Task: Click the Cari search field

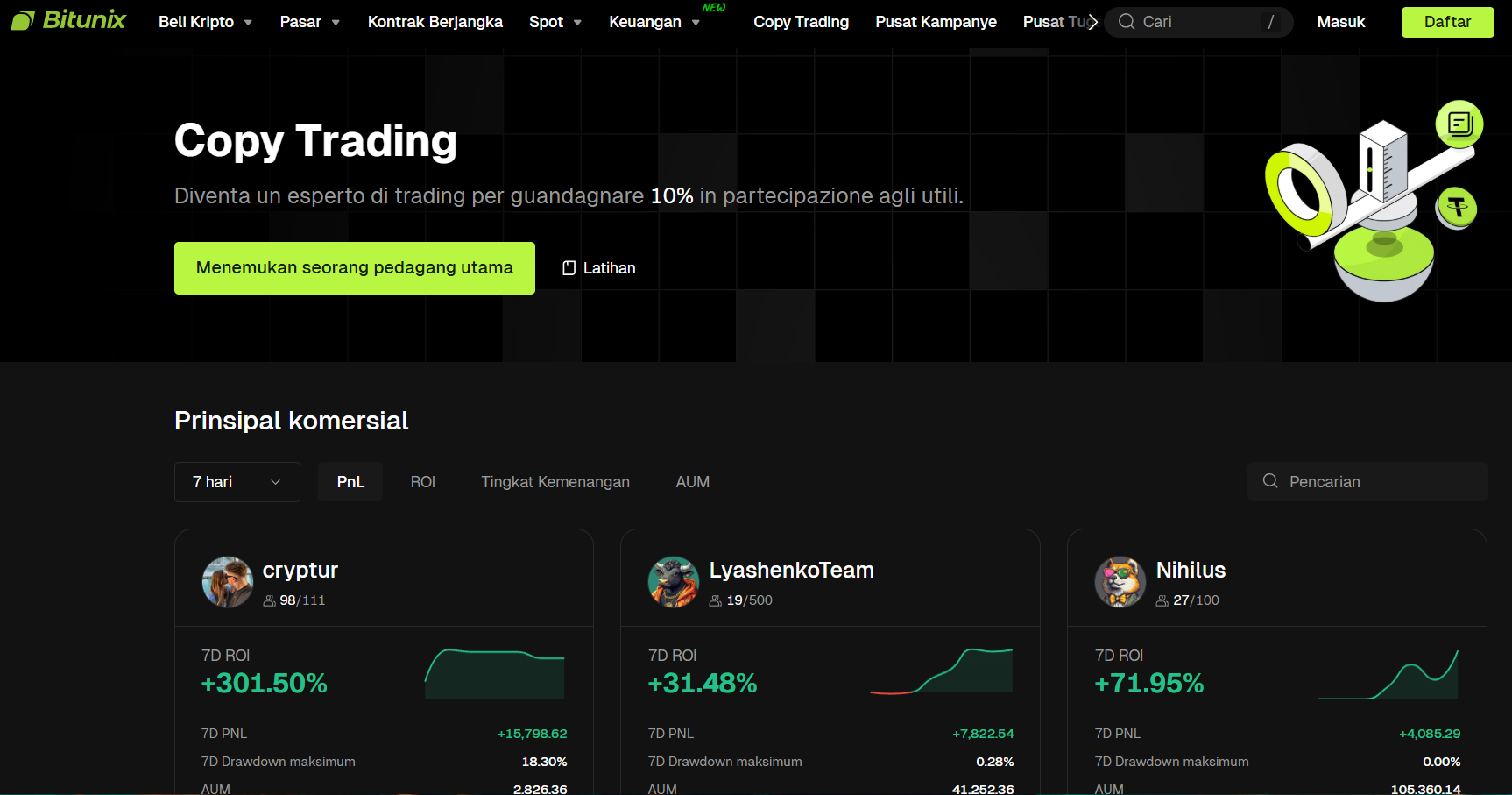Action: click(1198, 22)
